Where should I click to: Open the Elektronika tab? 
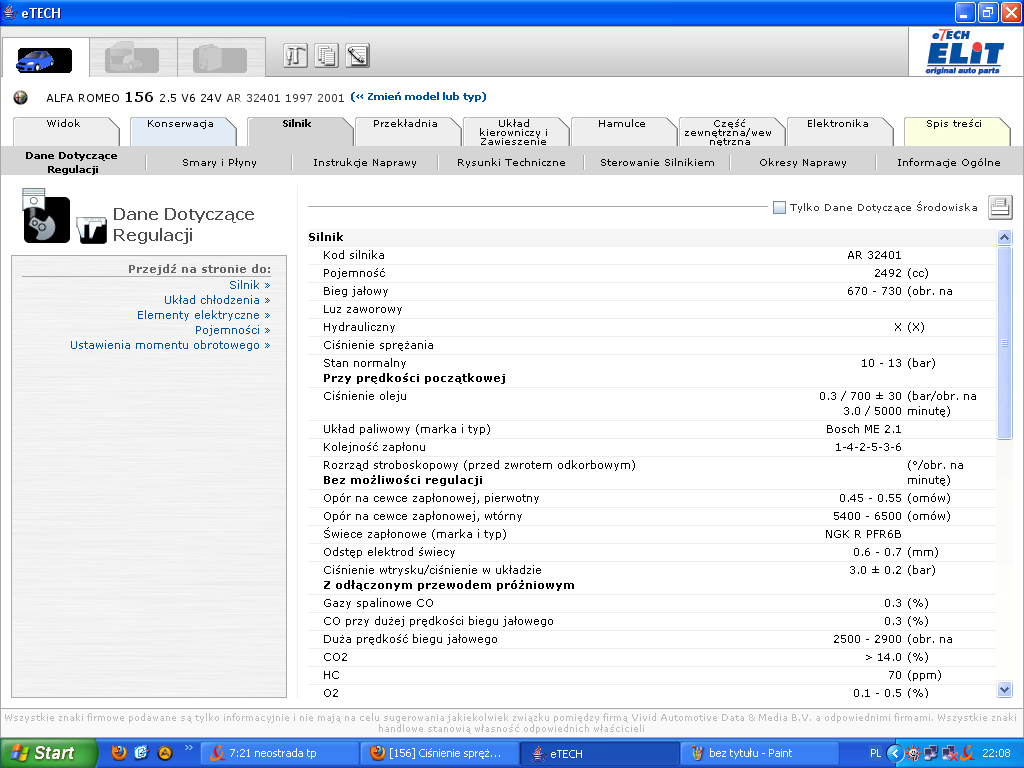coord(837,125)
